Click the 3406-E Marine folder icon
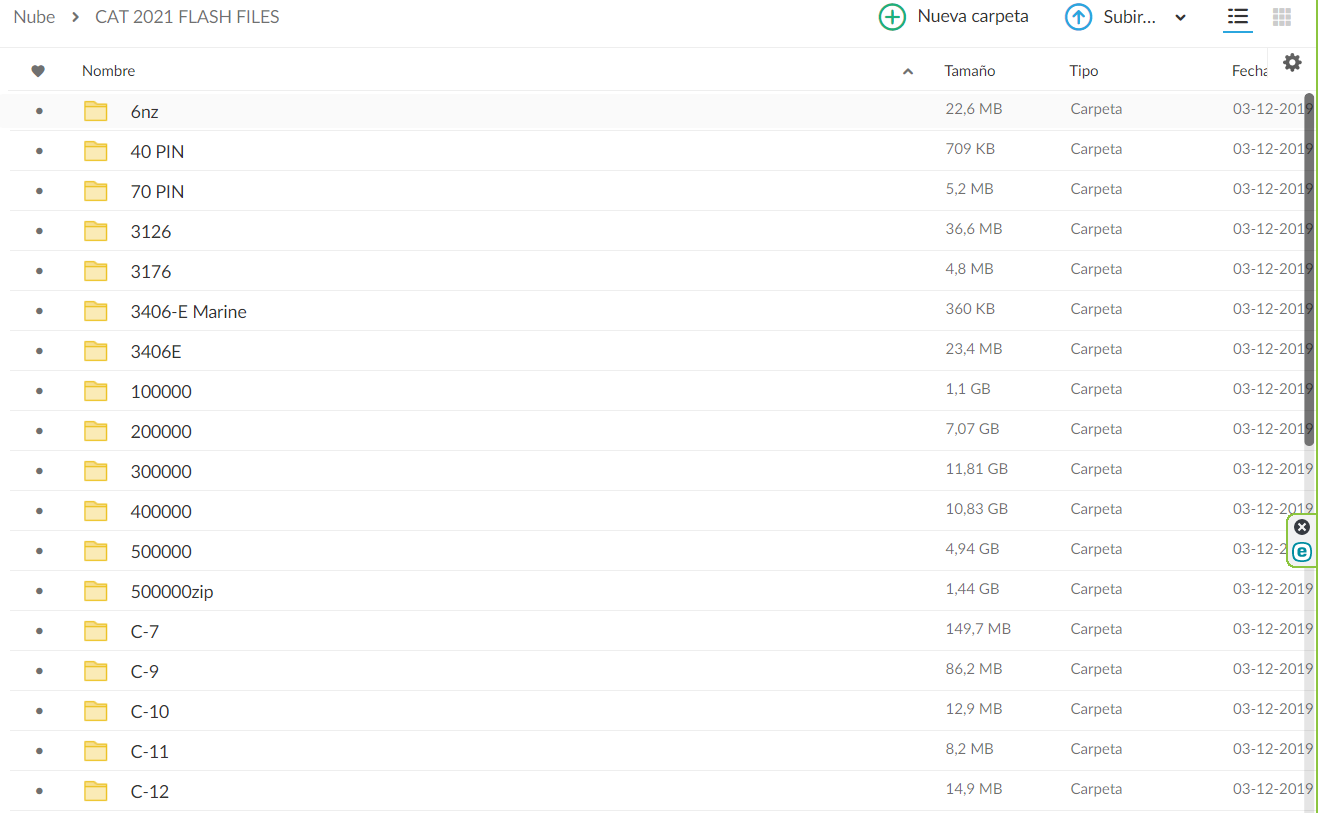Viewport: 1318px width, 813px height. pyautogui.click(x=96, y=311)
